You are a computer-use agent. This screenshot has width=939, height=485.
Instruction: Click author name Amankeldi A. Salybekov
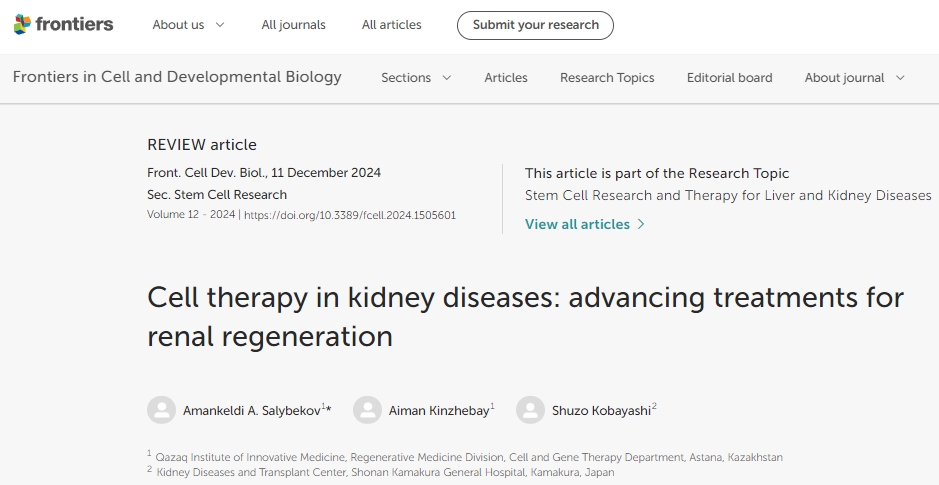coord(251,410)
